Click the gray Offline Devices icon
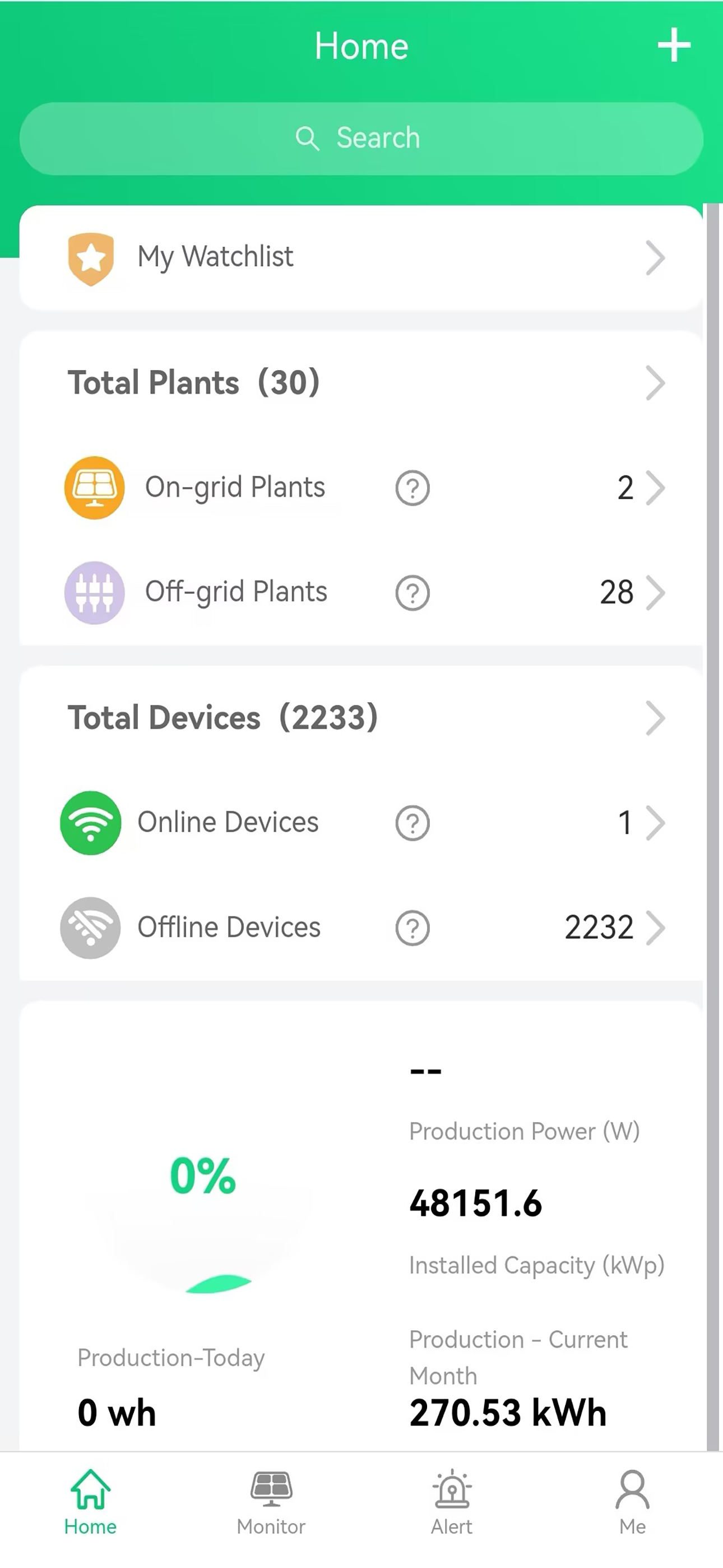723x1568 pixels. pos(91,928)
